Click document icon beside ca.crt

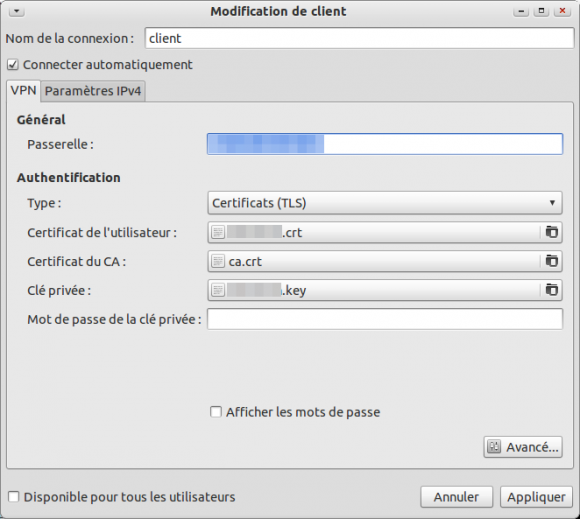(218, 261)
